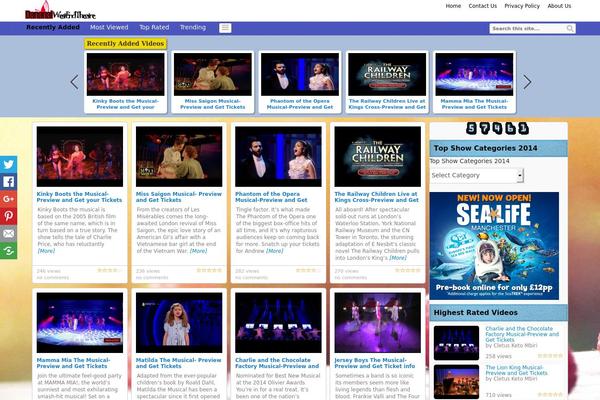Open Miss Saigon thumbnail in the carousel
This screenshot has height=400, width=600.
(x=213, y=74)
